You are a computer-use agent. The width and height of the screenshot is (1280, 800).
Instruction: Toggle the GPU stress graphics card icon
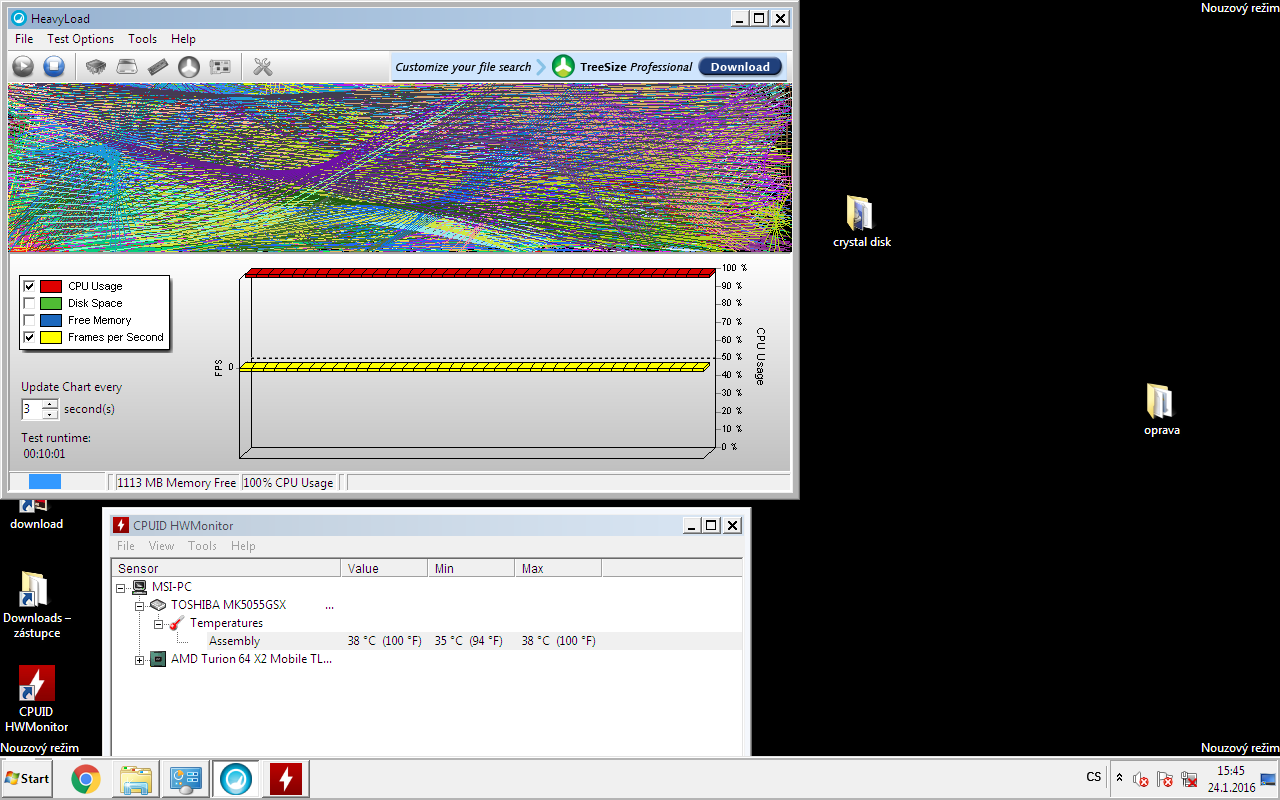220,67
